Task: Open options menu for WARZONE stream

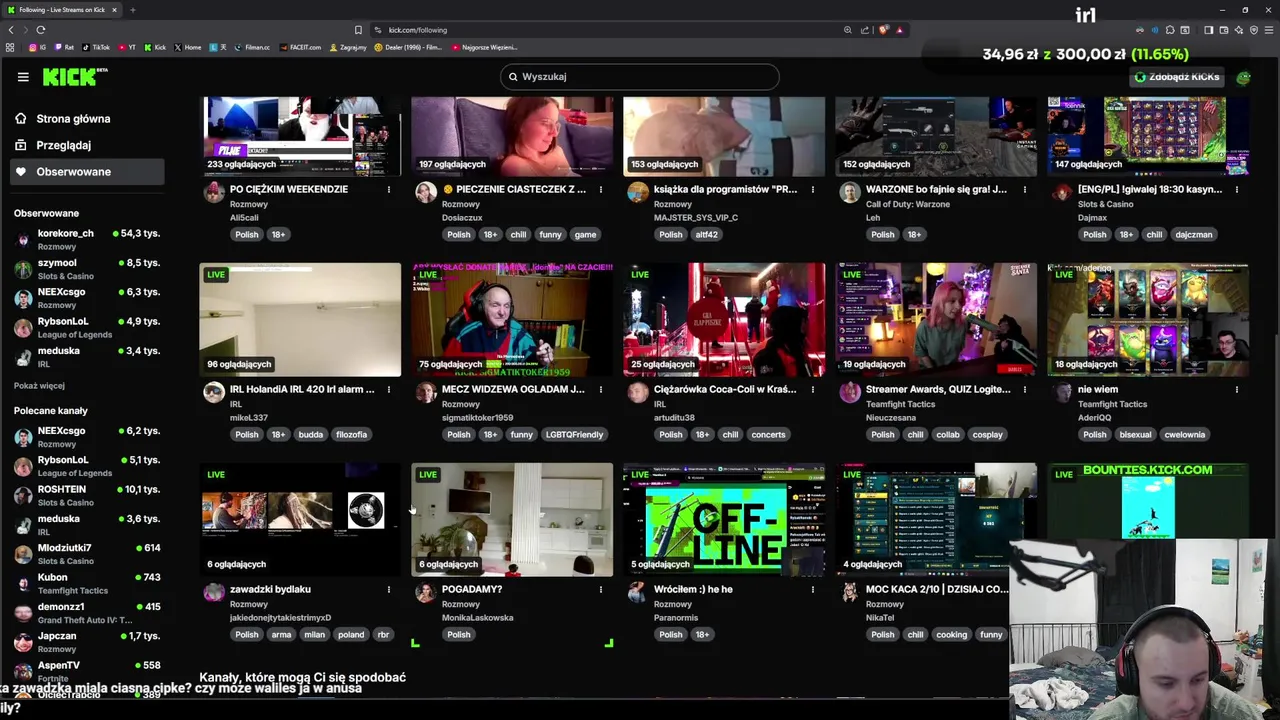Action: pyautogui.click(x=1025, y=189)
